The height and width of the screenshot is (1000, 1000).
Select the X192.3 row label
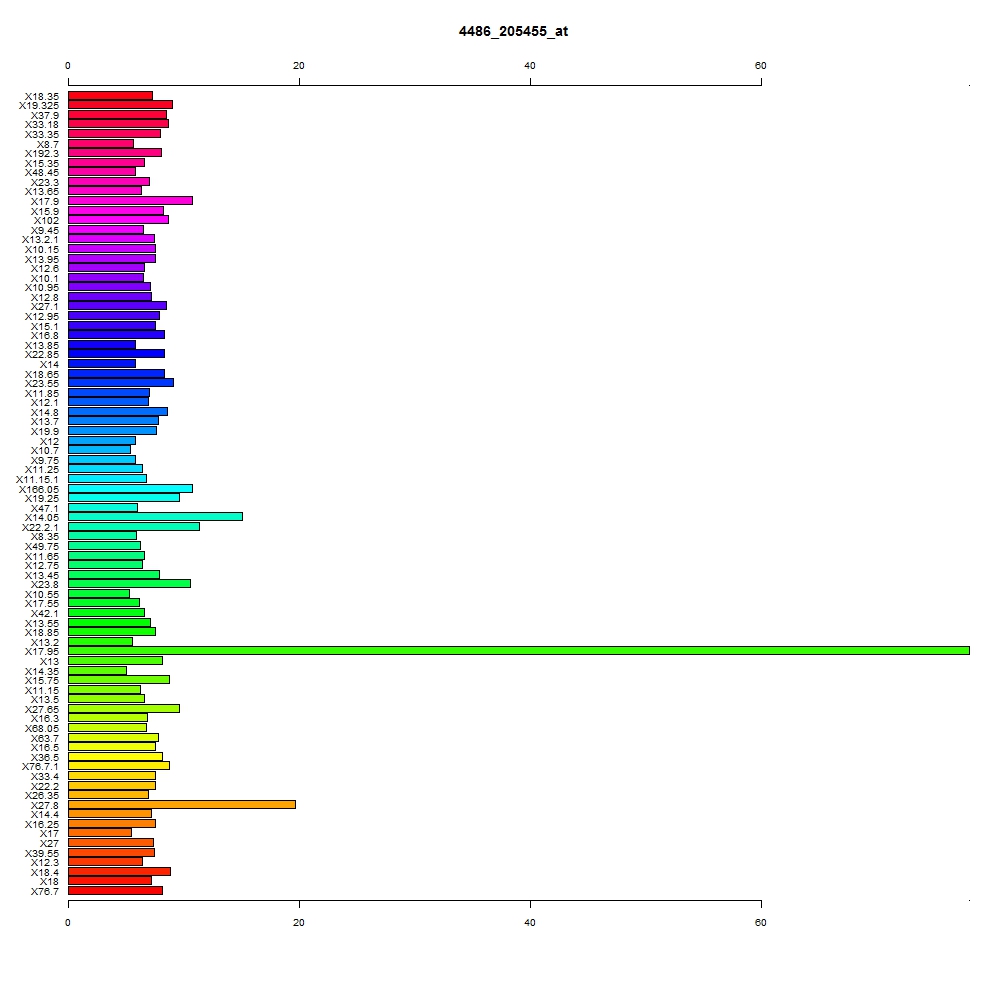point(41,154)
